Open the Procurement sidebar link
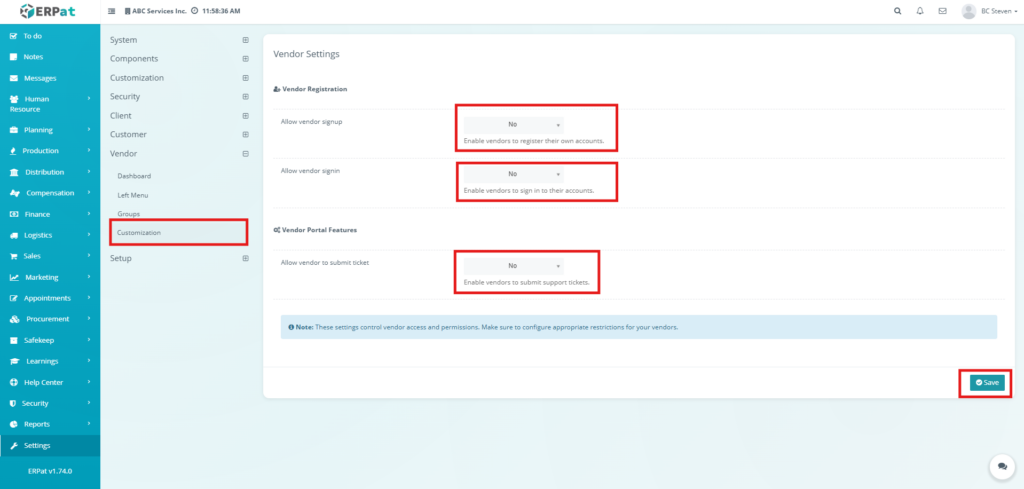Screen dimensions: 1024x489 (50, 319)
